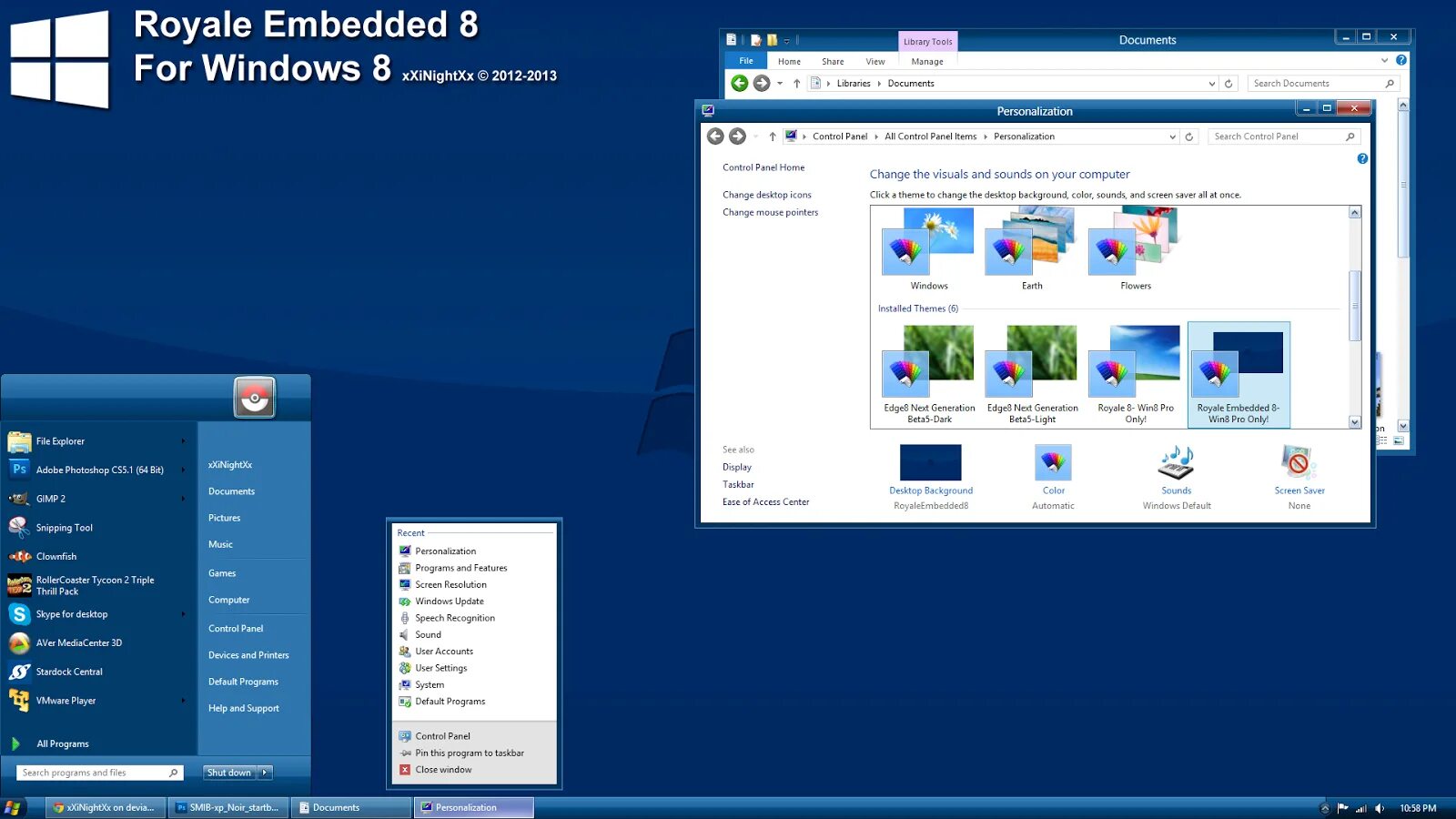
Task: Open address bar dropdown in Personalization
Action: click(1172, 136)
